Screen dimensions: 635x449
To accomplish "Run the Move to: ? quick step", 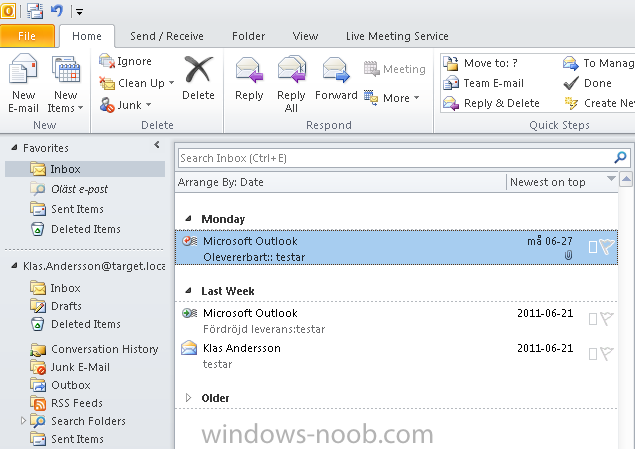I will (x=480, y=63).
